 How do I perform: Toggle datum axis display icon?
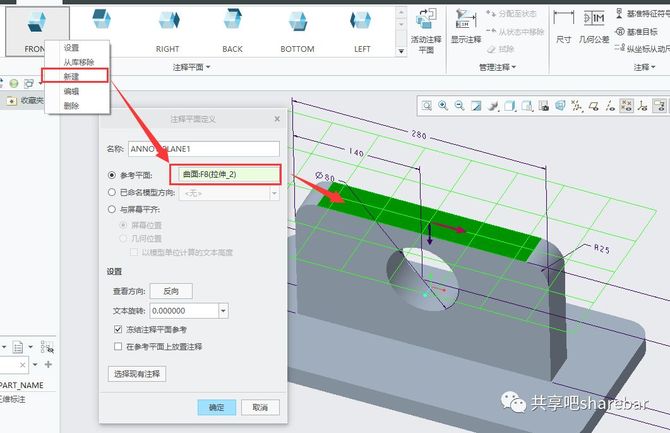(610, 106)
